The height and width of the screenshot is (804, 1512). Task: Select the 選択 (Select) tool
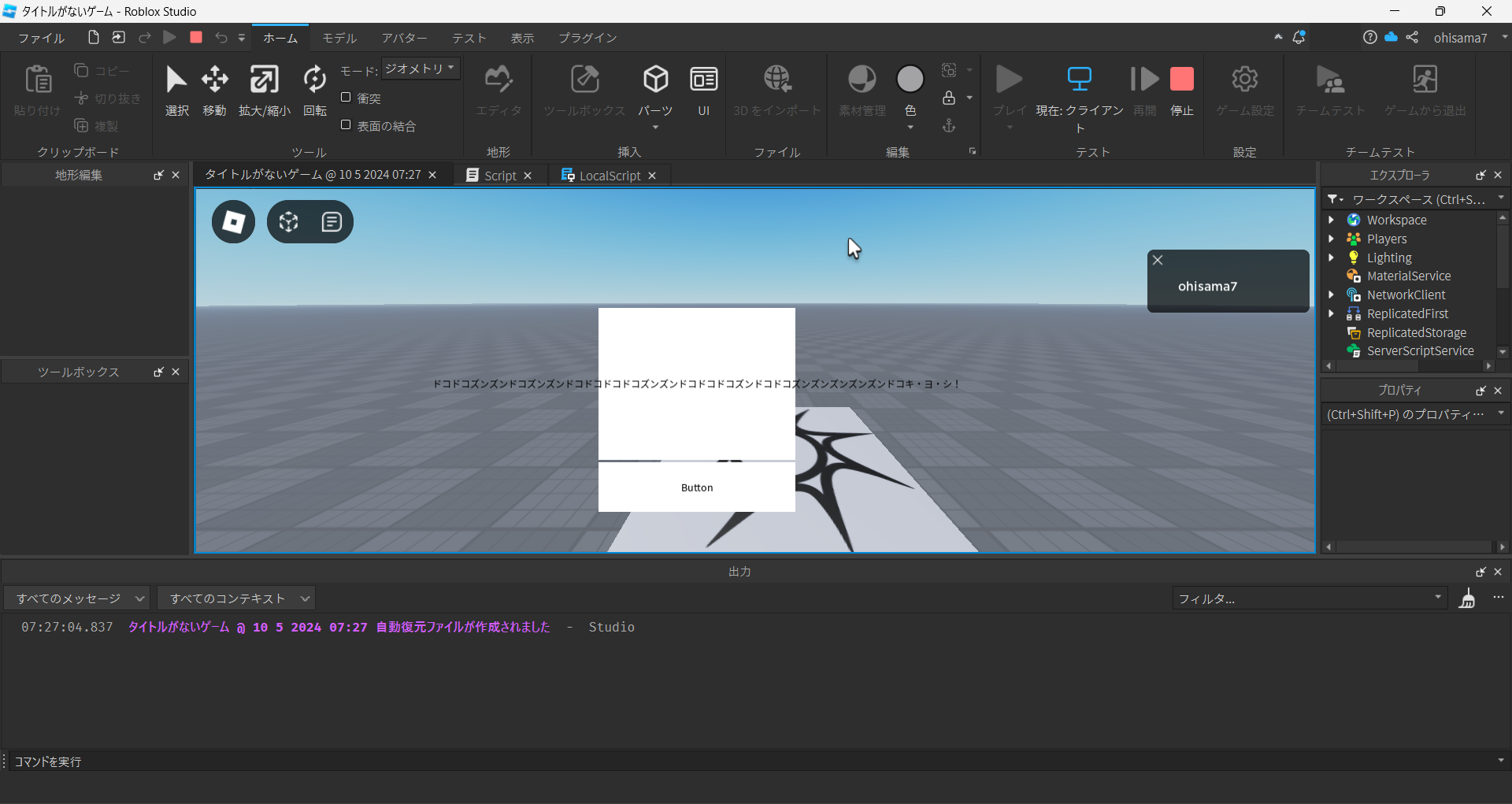176,91
